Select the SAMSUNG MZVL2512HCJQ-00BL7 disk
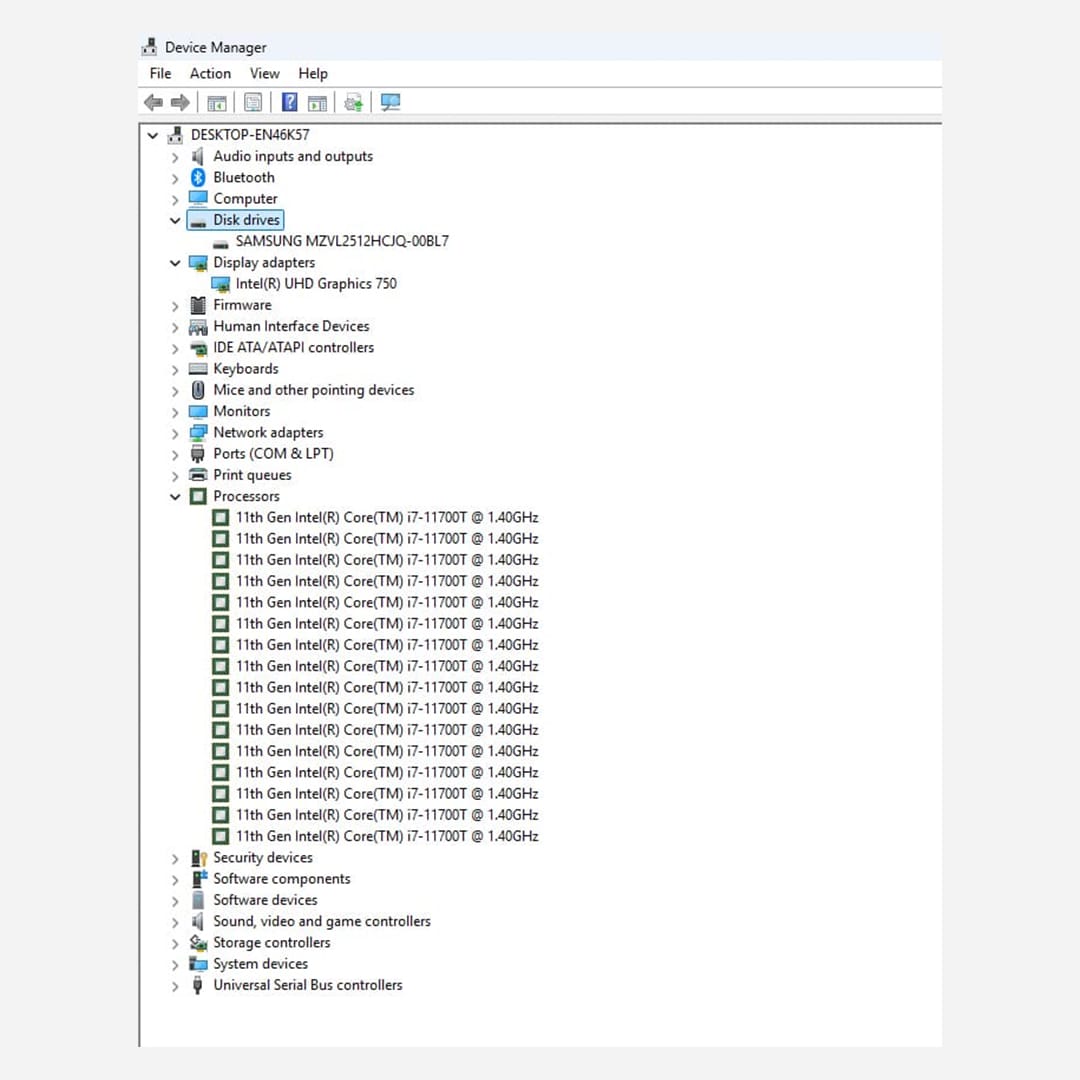Screen dimensions: 1080x1080 coord(342,241)
